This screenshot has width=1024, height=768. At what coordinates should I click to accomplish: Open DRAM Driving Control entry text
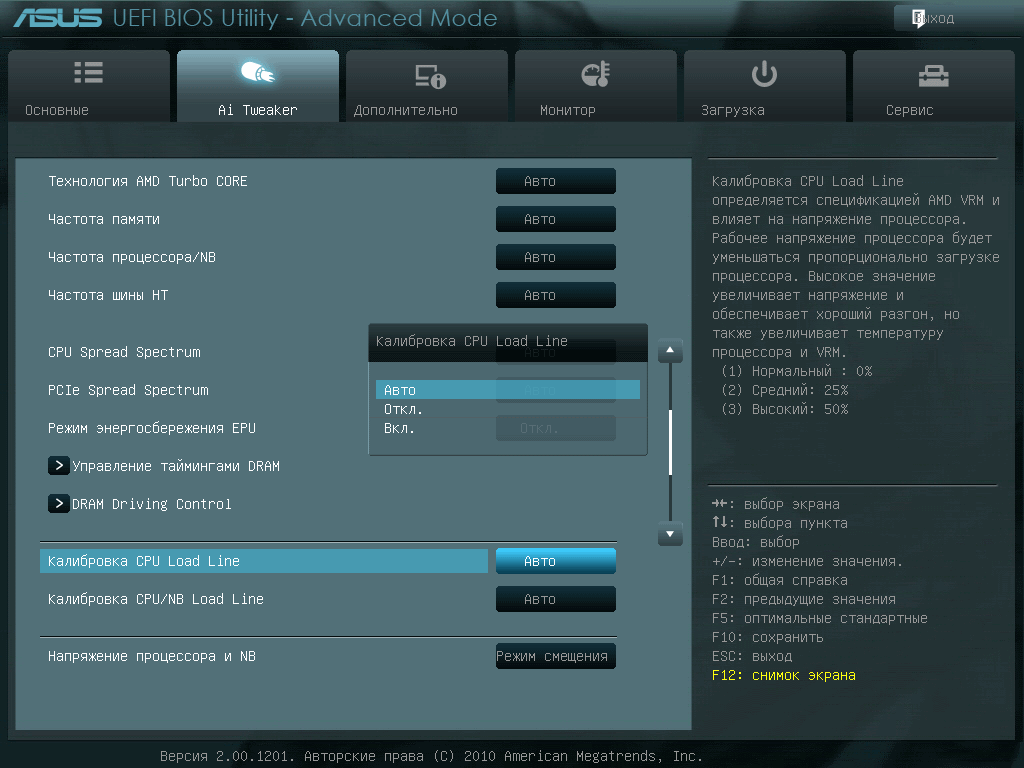152,504
